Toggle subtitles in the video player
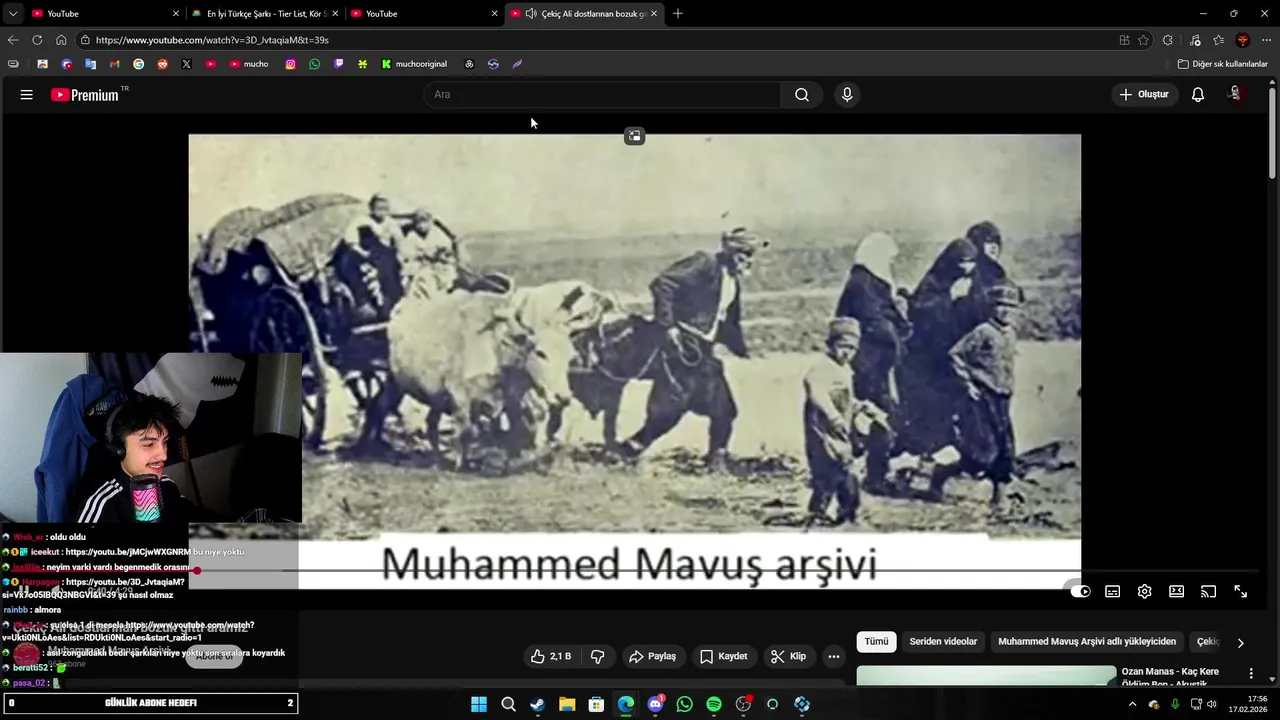 [x=1112, y=592]
